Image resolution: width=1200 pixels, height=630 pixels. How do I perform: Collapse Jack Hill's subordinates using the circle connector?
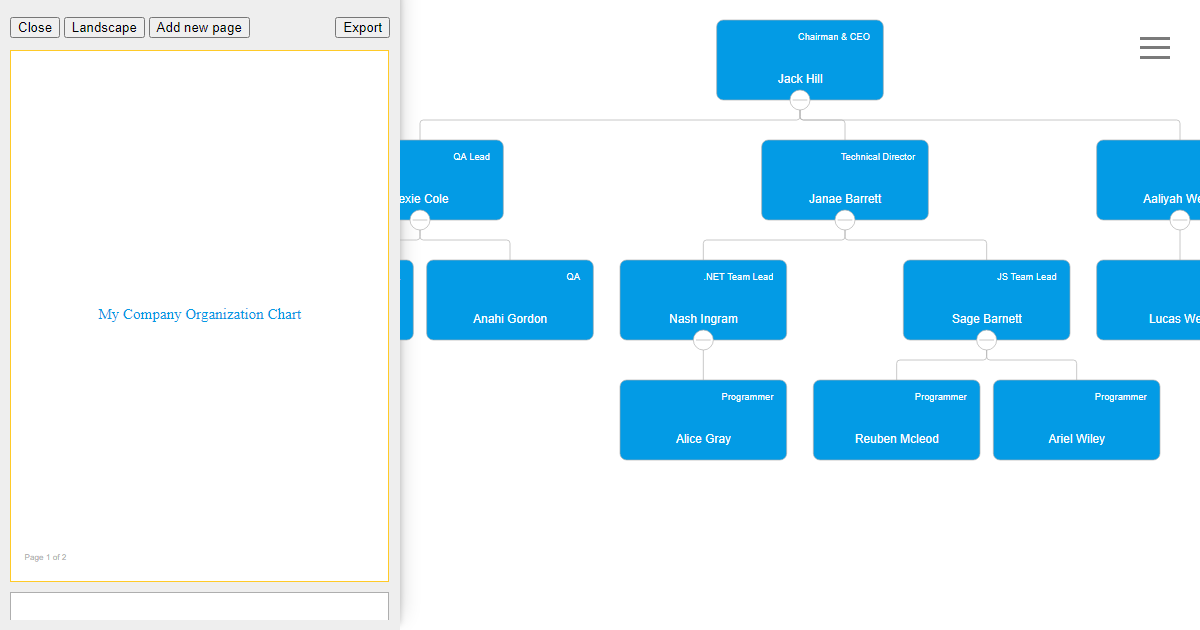tap(800, 99)
